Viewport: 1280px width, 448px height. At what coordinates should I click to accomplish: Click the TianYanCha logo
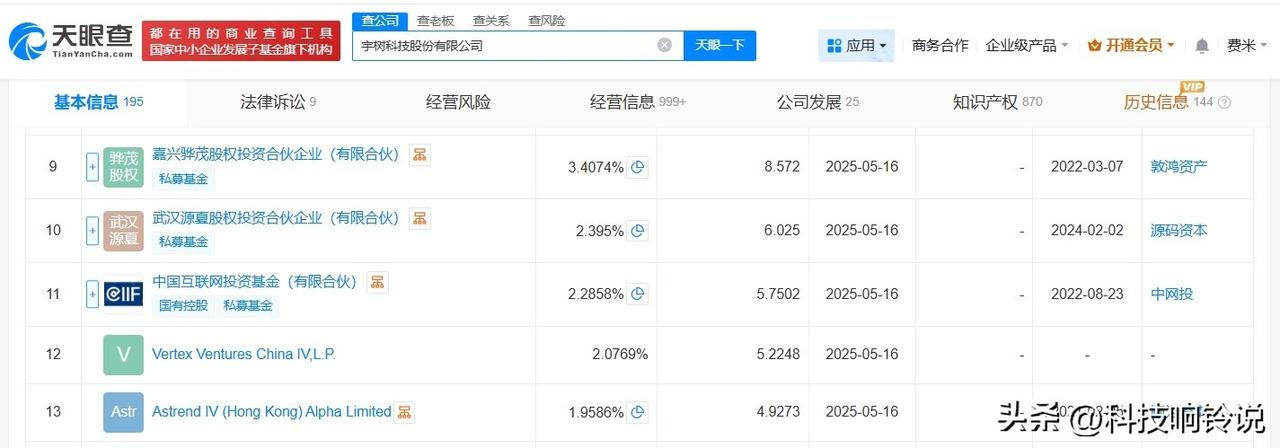[70, 42]
